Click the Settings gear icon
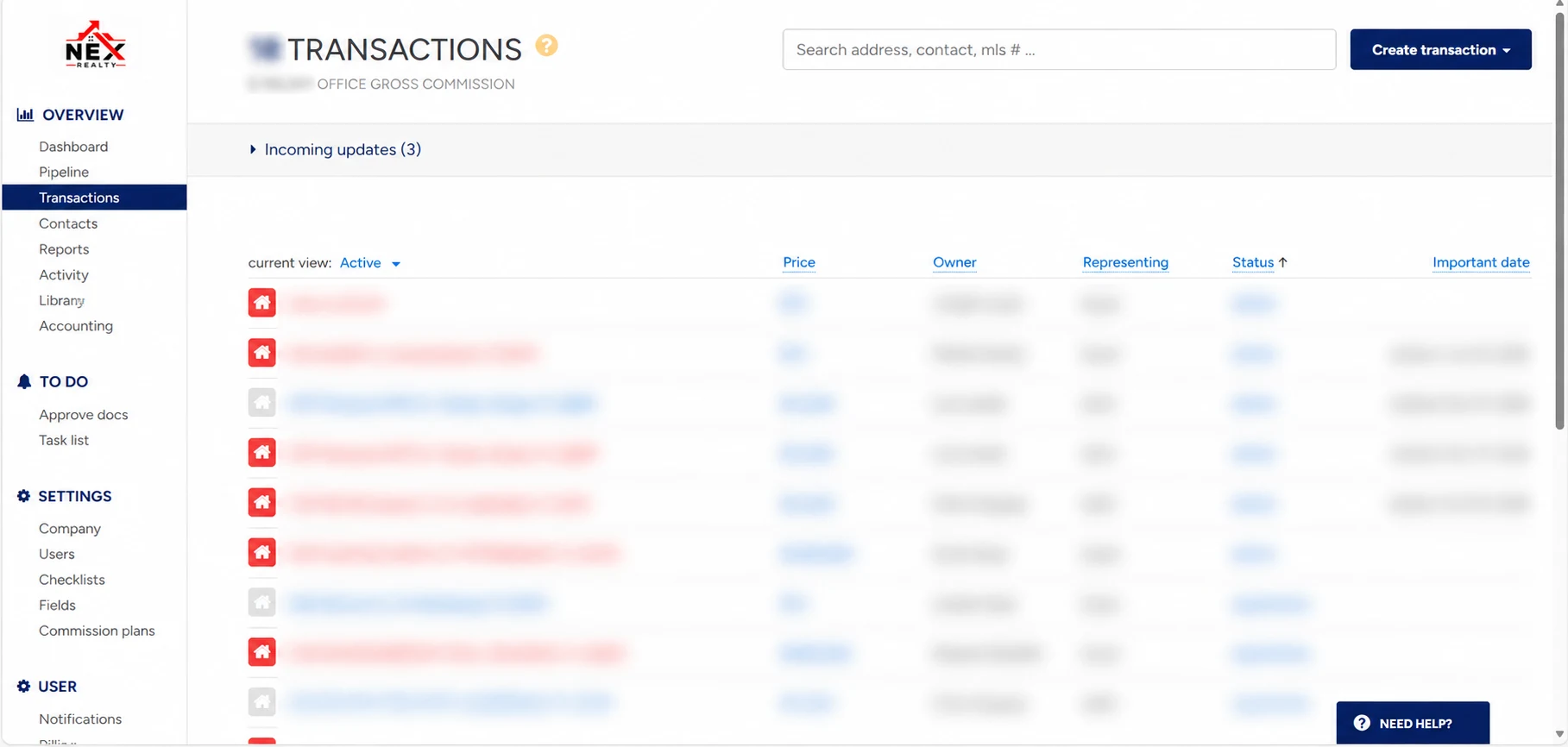 (x=23, y=496)
